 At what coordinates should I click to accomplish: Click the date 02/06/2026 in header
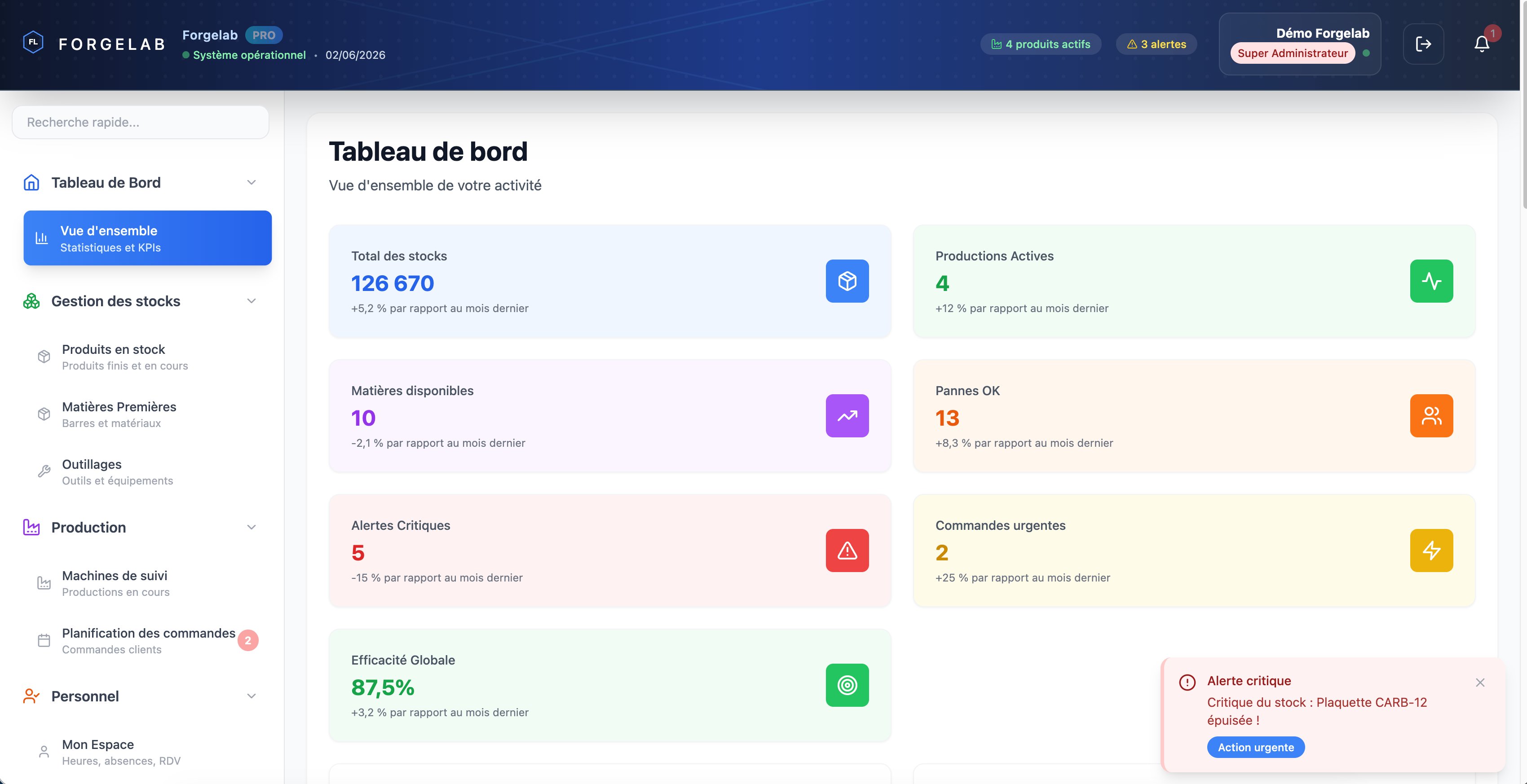coord(355,55)
